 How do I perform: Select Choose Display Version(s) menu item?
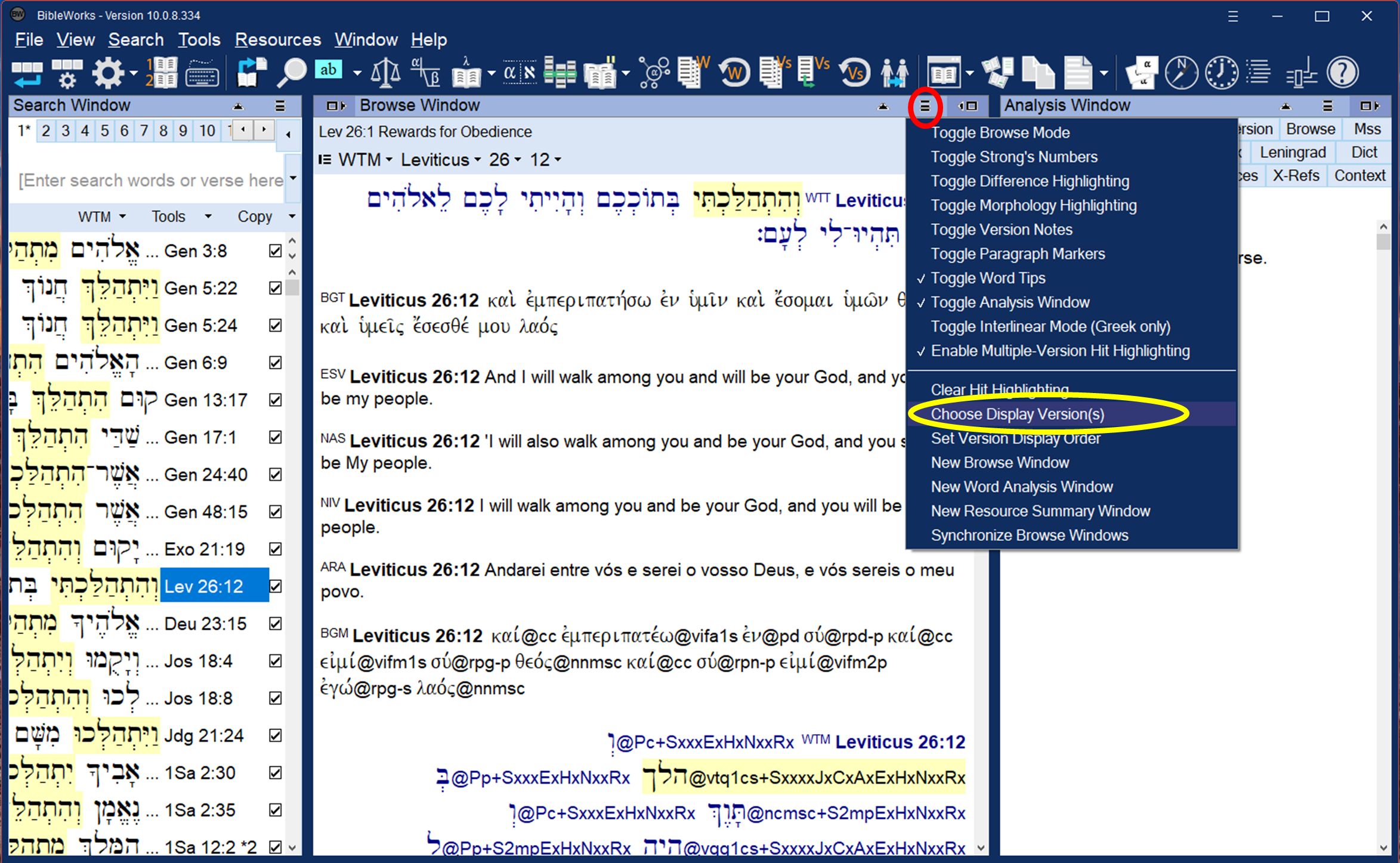pos(1017,414)
